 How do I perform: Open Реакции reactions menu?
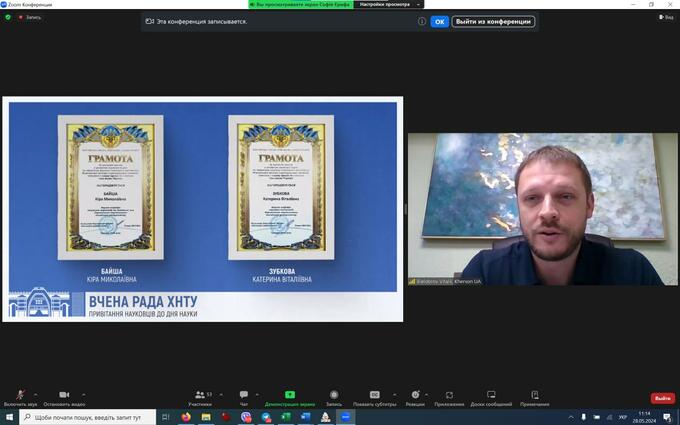(x=415, y=398)
